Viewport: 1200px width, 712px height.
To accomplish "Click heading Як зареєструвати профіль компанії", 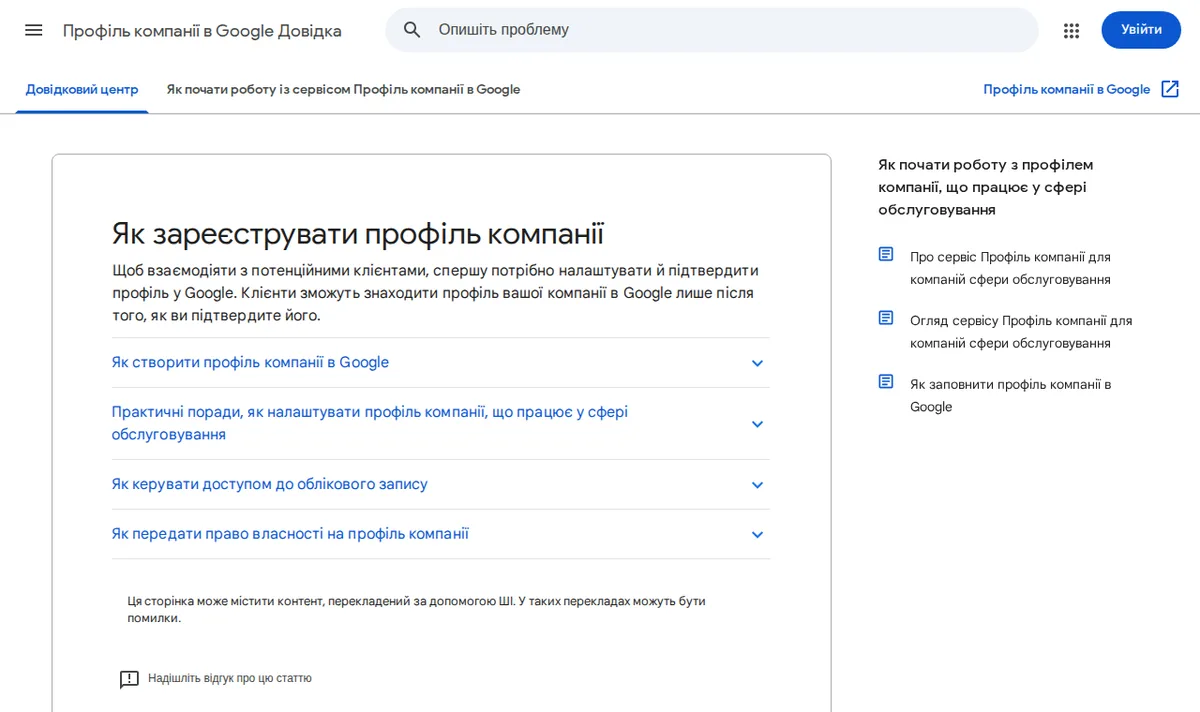I will pyautogui.click(x=358, y=234).
